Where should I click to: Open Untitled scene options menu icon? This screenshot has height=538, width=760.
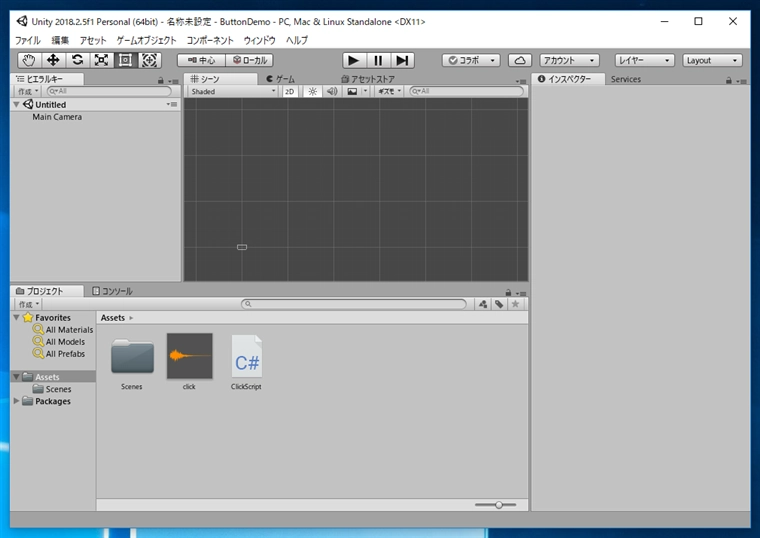coord(172,104)
